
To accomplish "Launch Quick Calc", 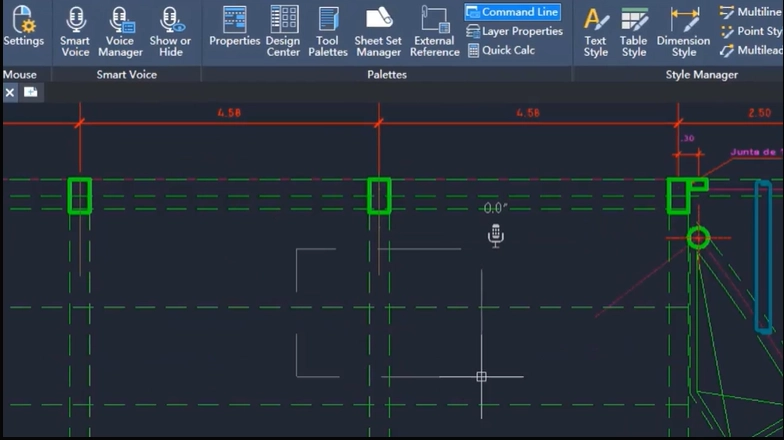I will point(502,50).
